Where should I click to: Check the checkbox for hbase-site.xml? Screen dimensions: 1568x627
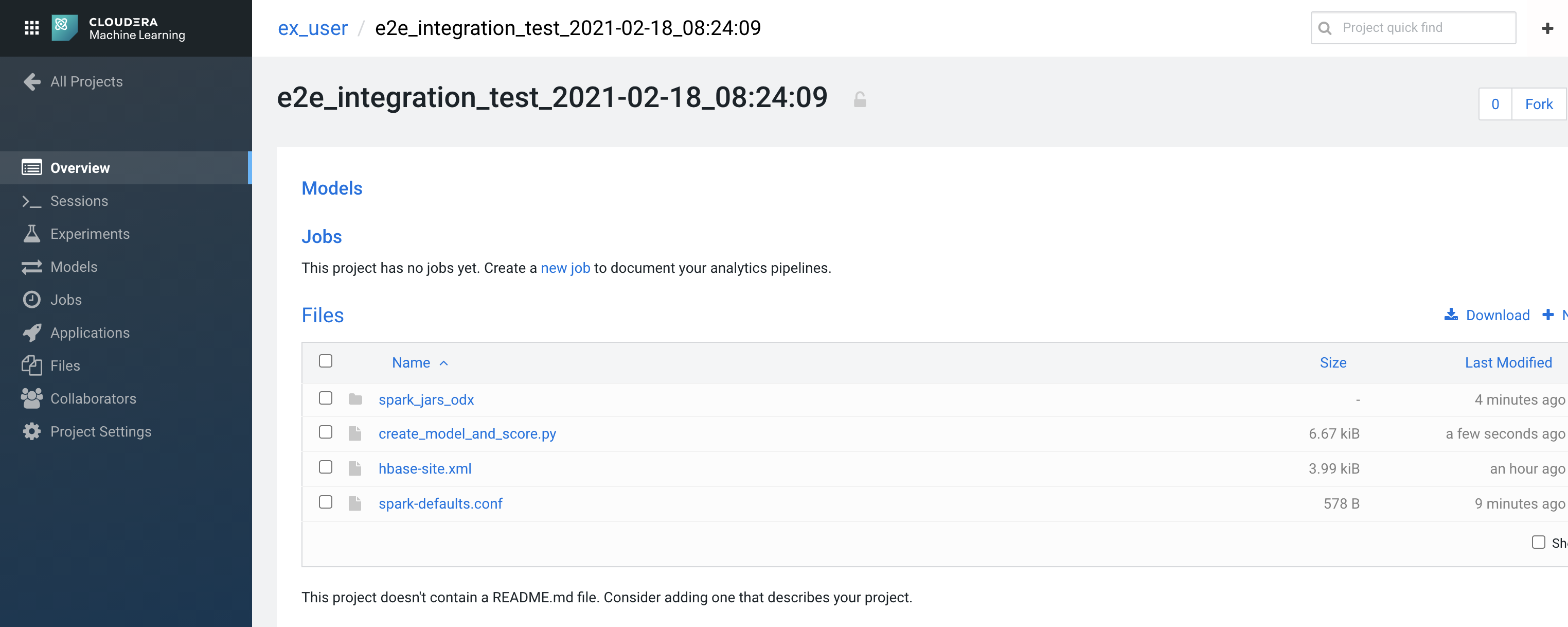326,467
